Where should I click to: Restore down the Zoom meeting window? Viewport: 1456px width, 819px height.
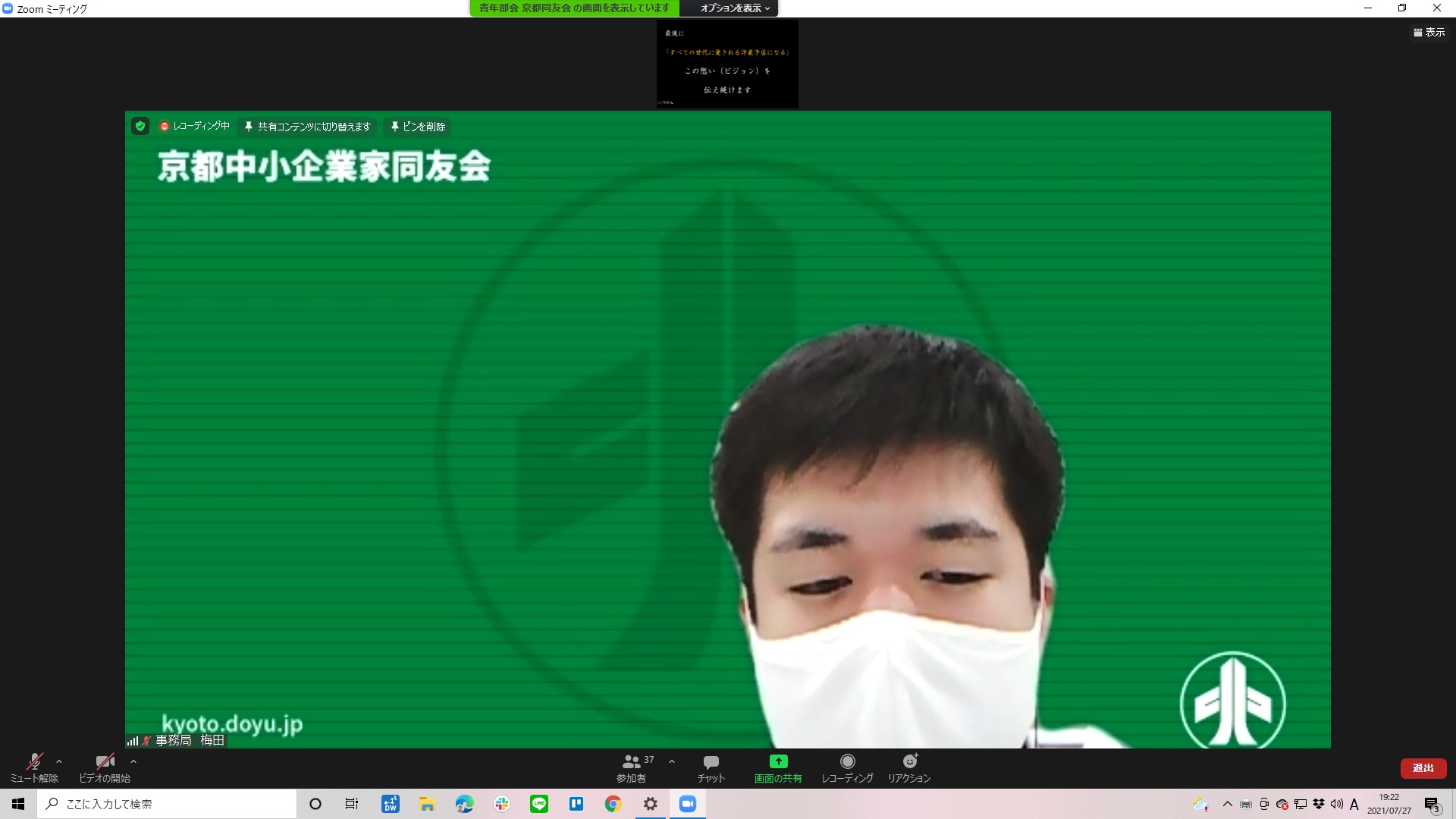pos(1402,8)
